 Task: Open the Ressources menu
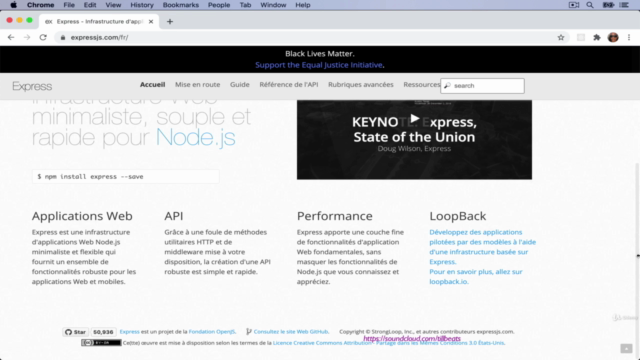coord(422,84)
